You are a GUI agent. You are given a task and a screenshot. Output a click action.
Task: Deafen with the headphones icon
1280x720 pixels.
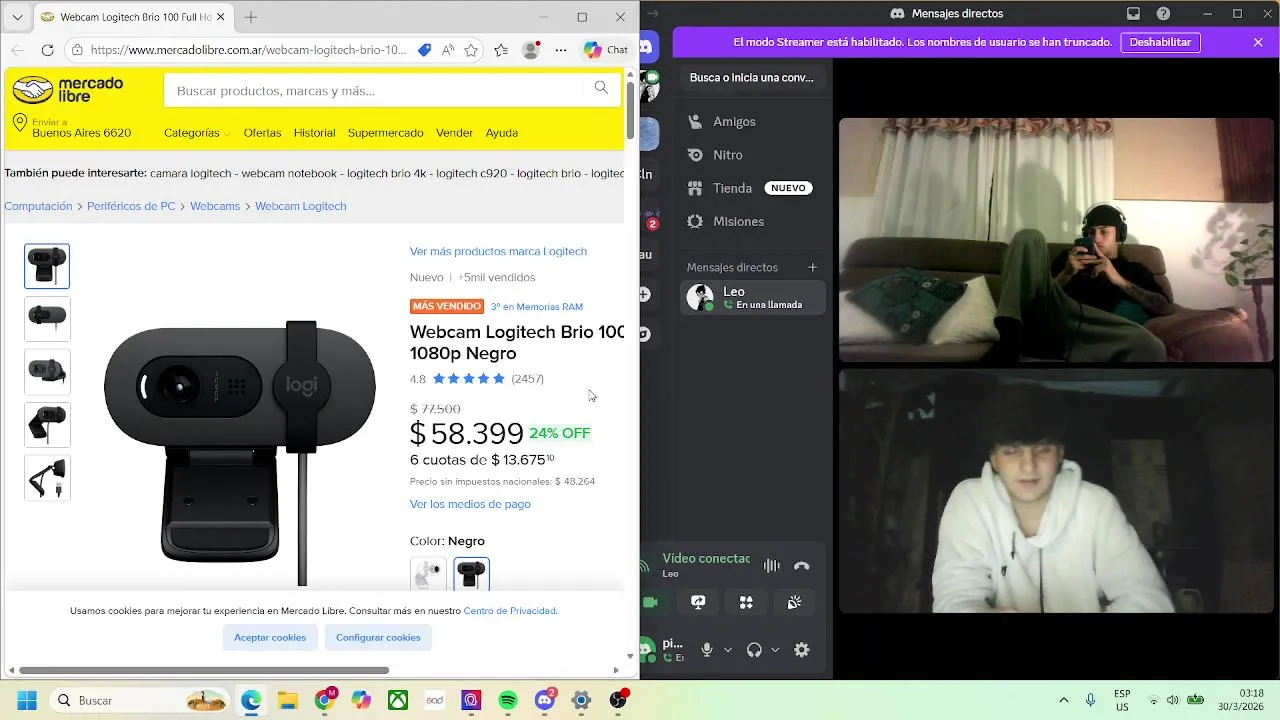[754, 650]
